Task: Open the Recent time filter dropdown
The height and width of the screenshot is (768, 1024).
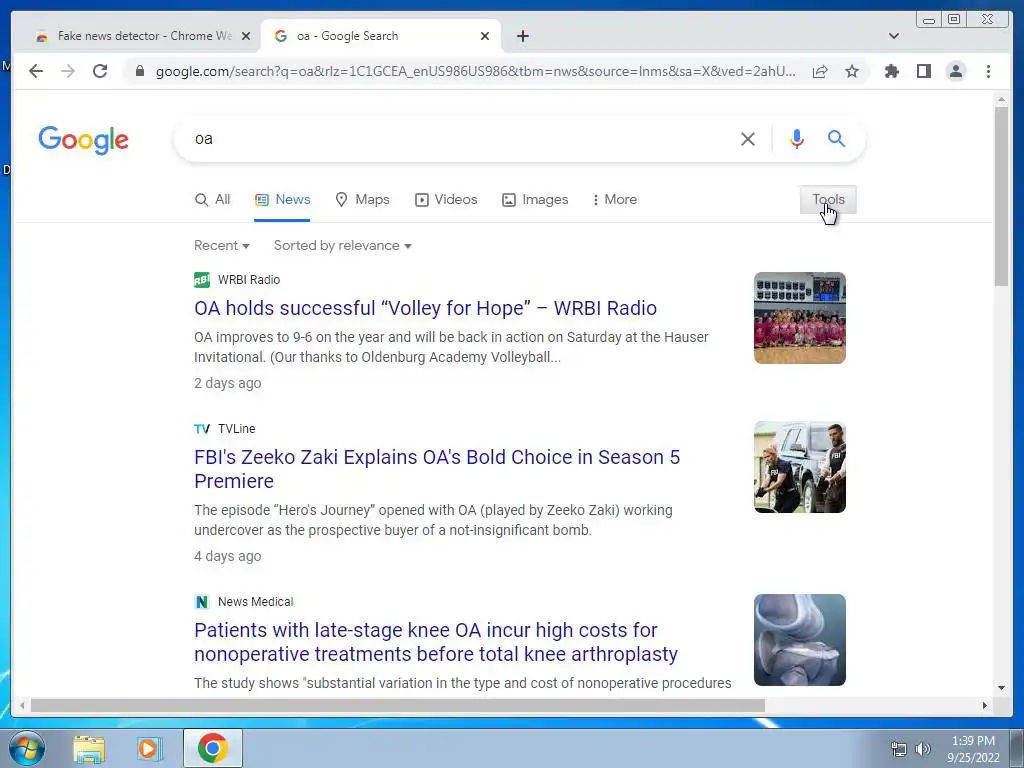Action: [x=221, y=246]
